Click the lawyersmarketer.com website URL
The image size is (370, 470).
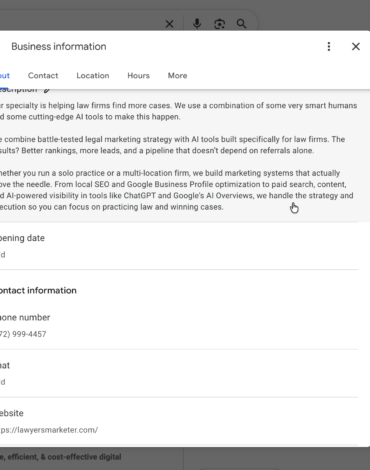[x=49, y=430]
